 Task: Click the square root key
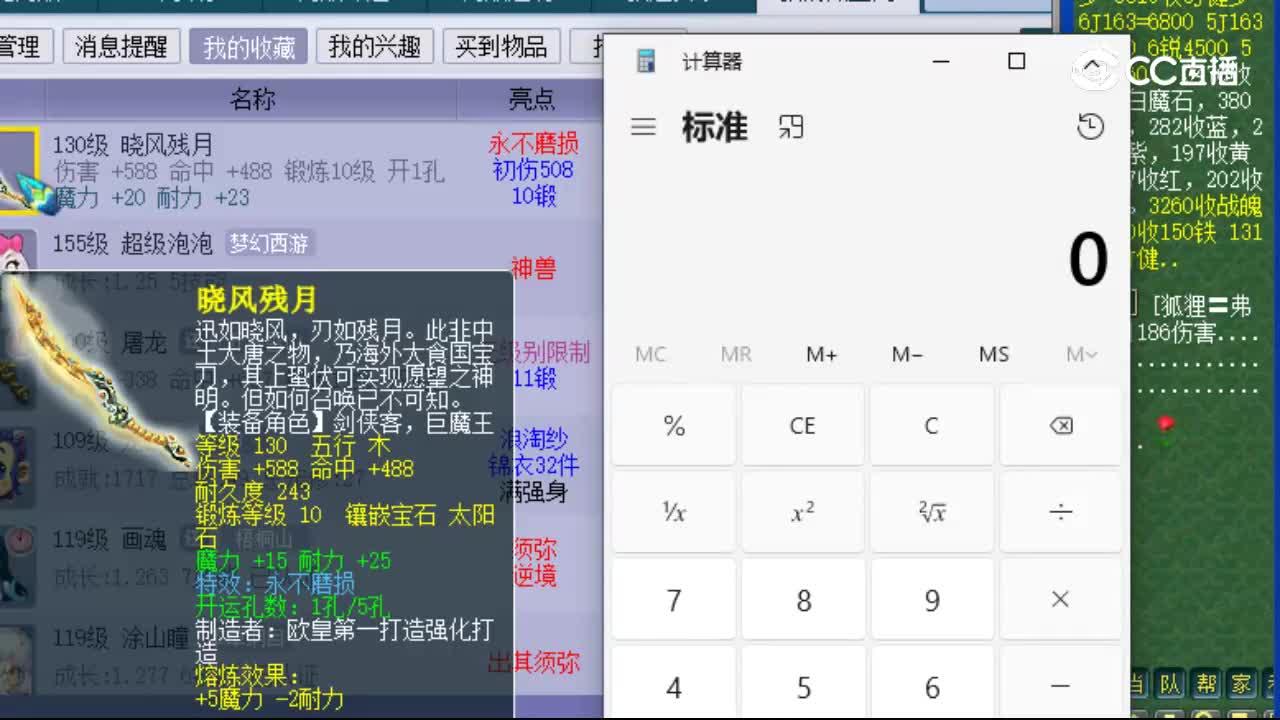click(x=931, y=513)
